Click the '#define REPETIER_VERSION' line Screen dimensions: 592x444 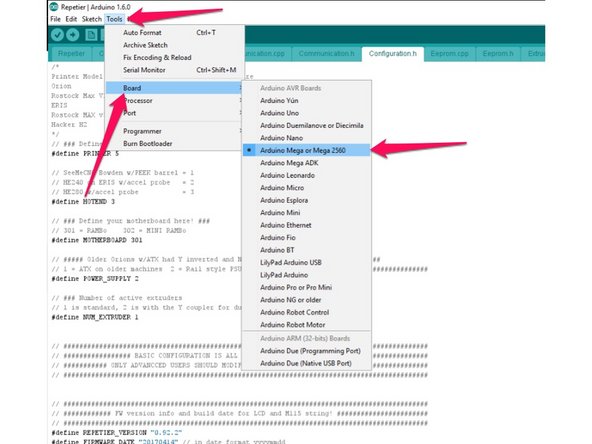pos(117,432)
